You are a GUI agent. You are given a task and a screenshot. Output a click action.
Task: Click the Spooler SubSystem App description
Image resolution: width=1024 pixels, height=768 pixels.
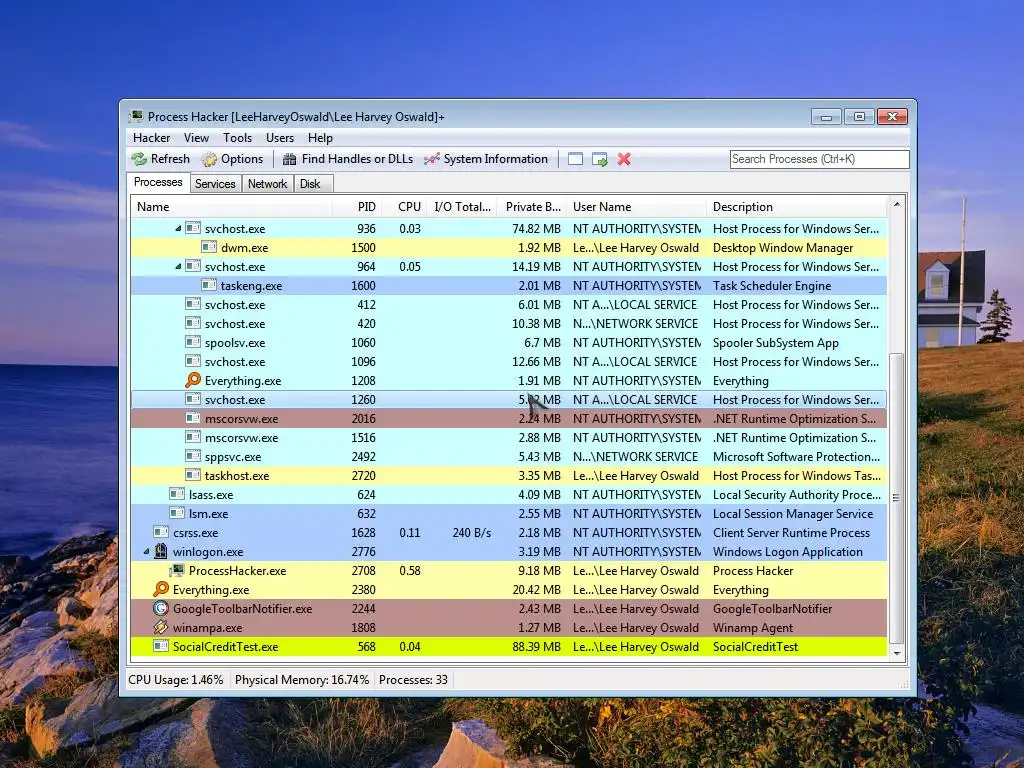click(776, 343)
